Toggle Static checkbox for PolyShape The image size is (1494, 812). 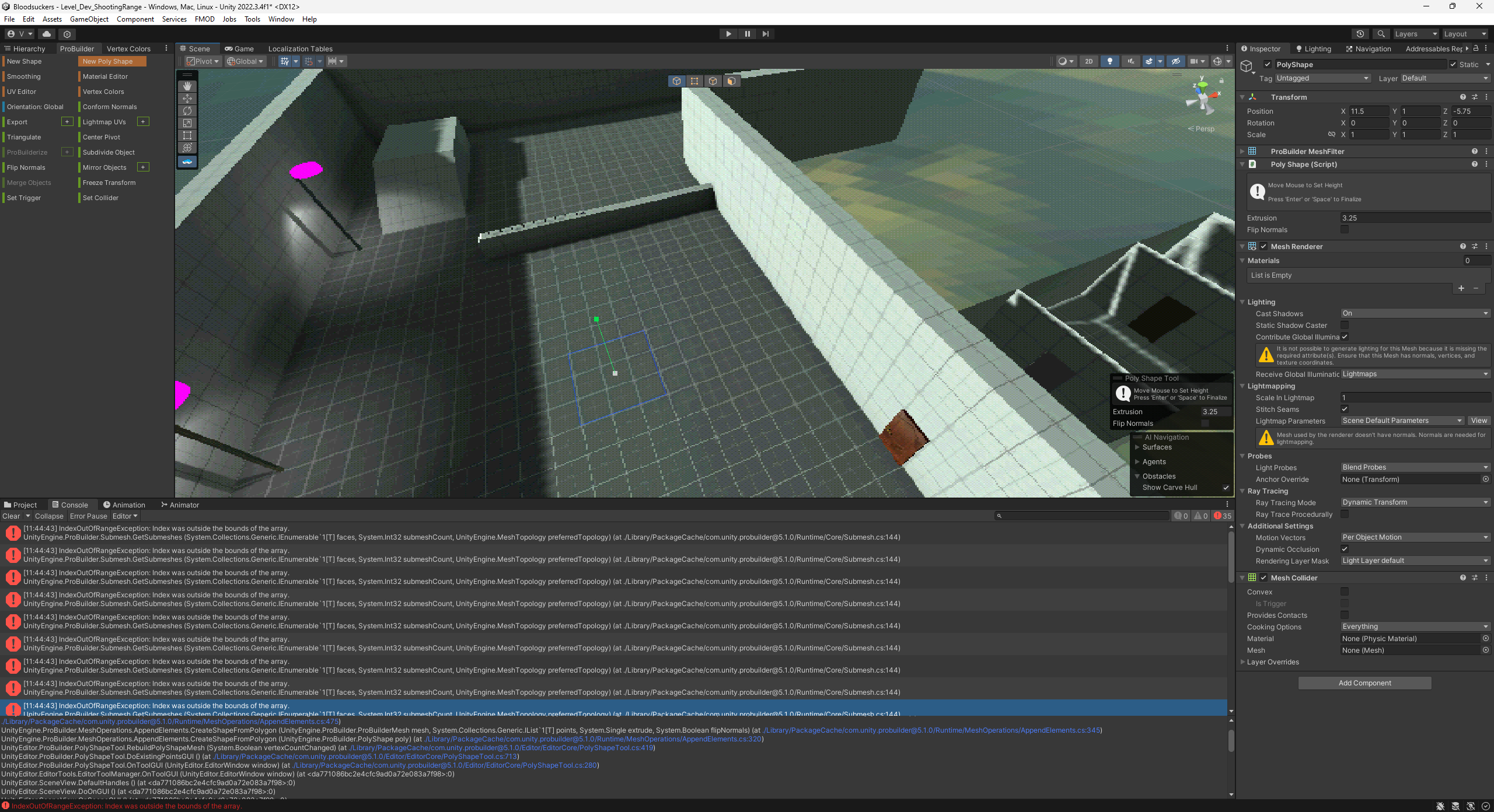pos(1453,65)
